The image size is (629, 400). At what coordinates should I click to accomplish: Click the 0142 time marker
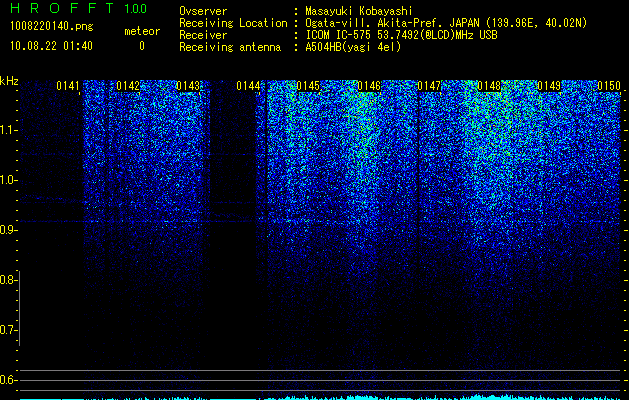point(128,86)
